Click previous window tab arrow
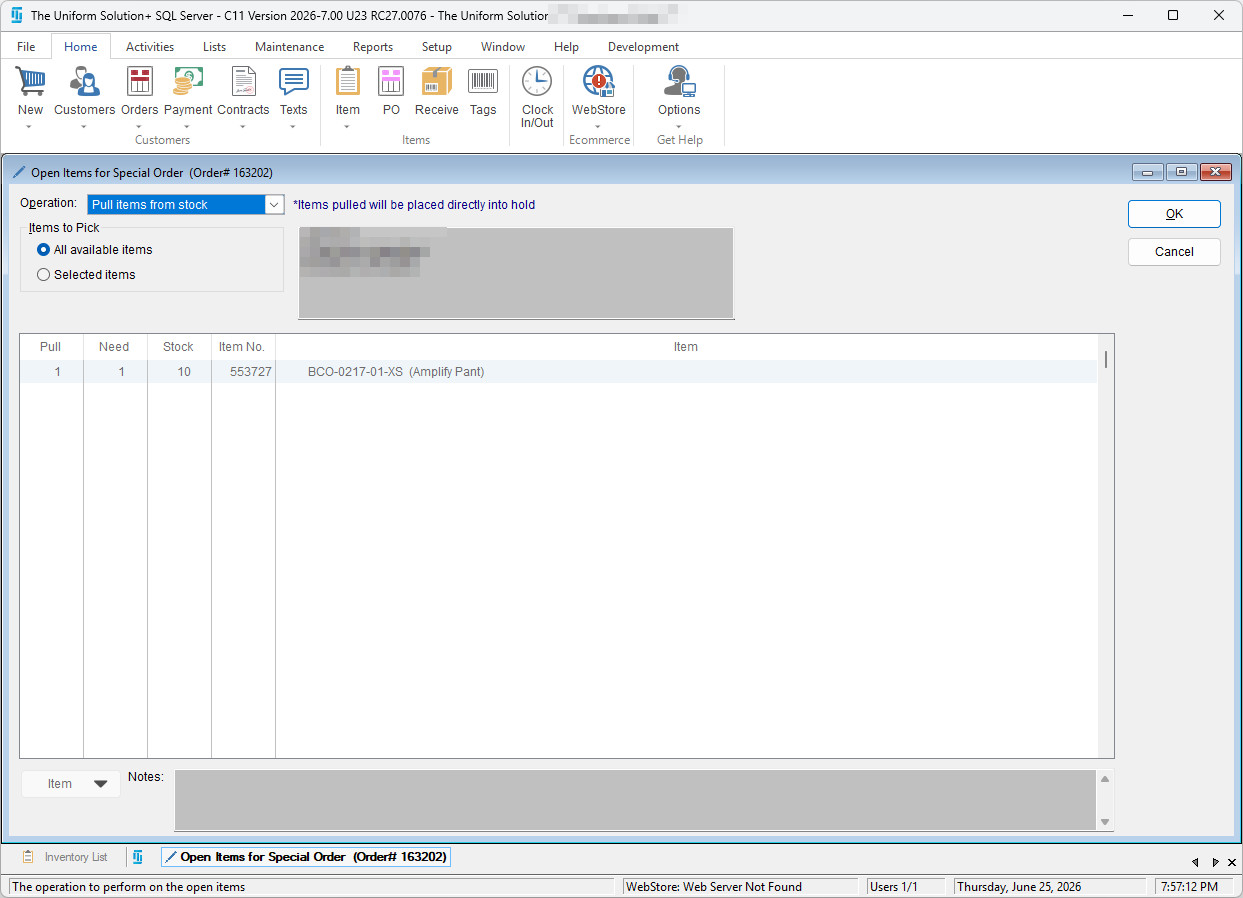Image resolution: width=1243 pixels, height=898 pixels. (1194, 861)
